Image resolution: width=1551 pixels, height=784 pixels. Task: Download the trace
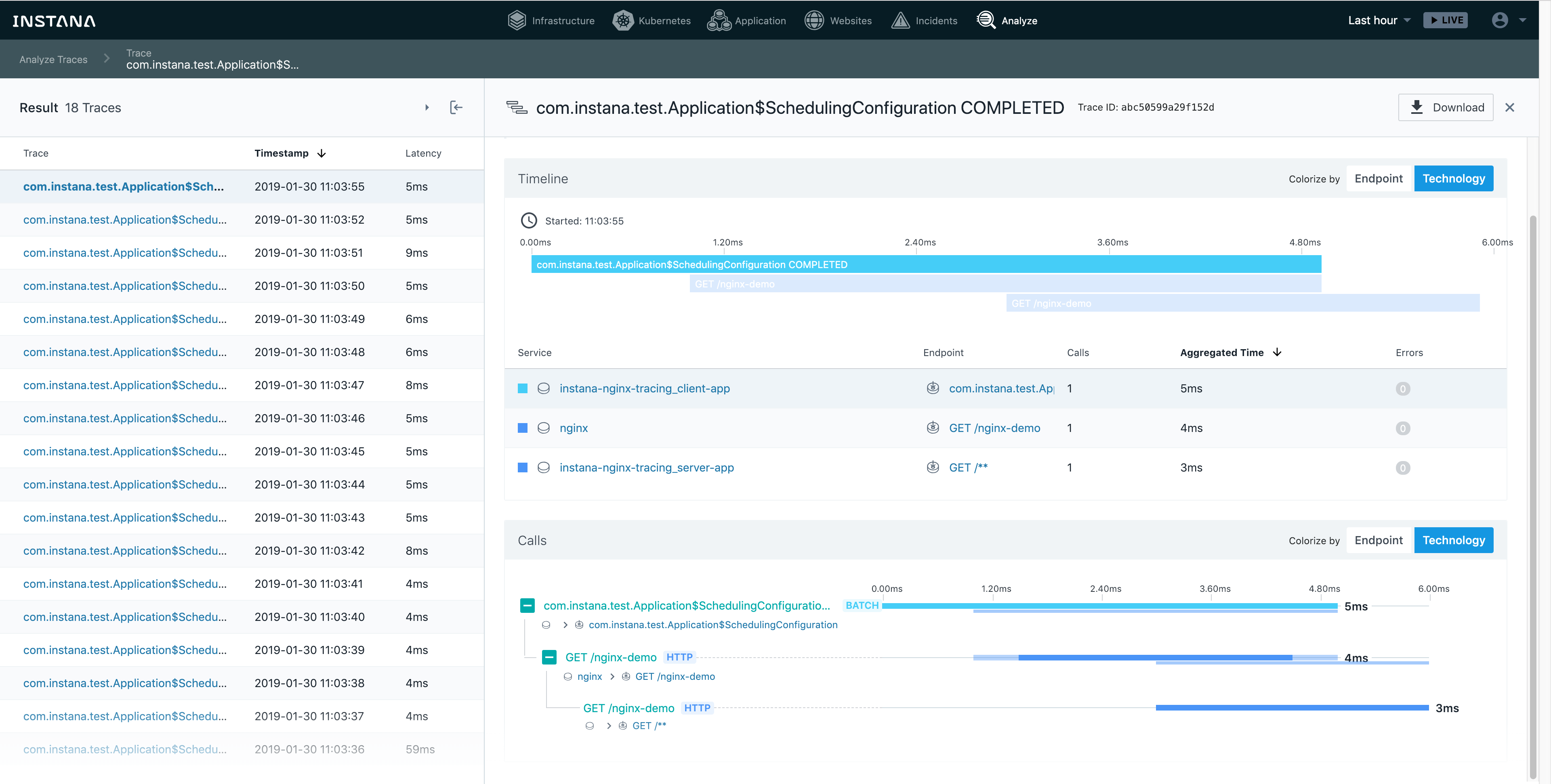[1445, 107]
